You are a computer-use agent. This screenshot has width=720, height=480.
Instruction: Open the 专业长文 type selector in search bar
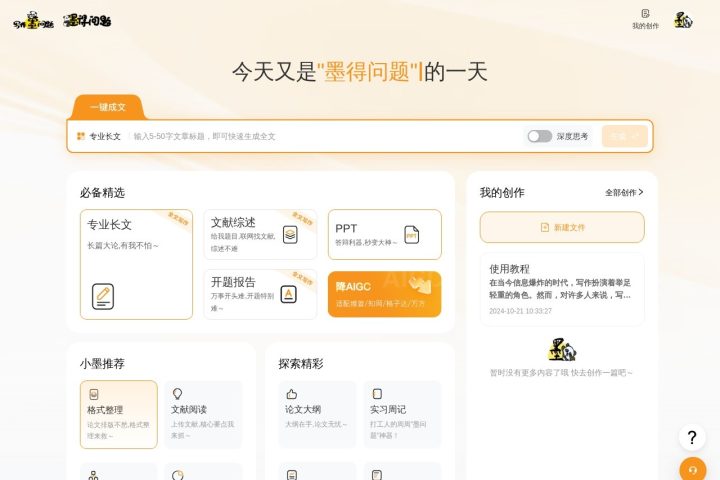99,136
